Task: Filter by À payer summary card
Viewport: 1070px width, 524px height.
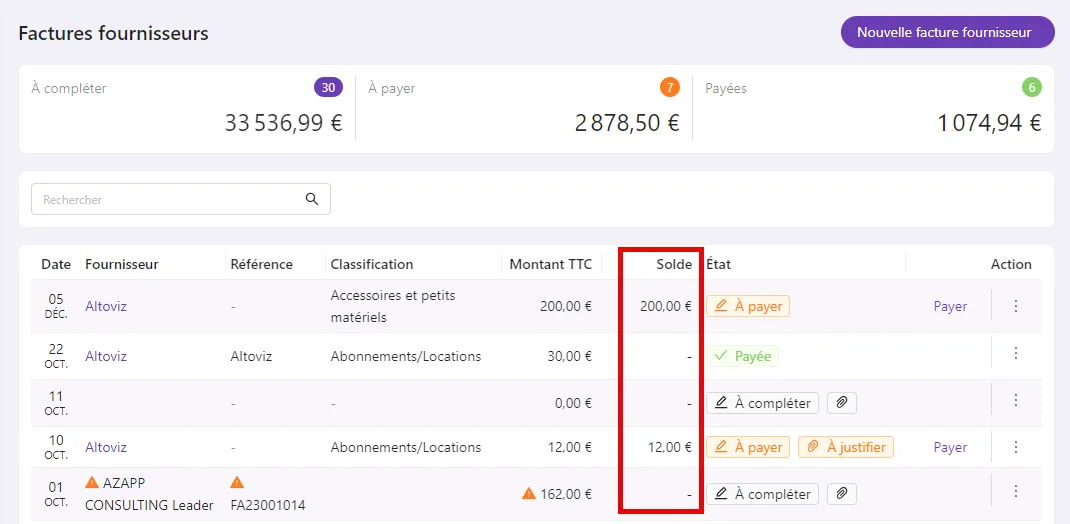Action: tap(524, 108)
